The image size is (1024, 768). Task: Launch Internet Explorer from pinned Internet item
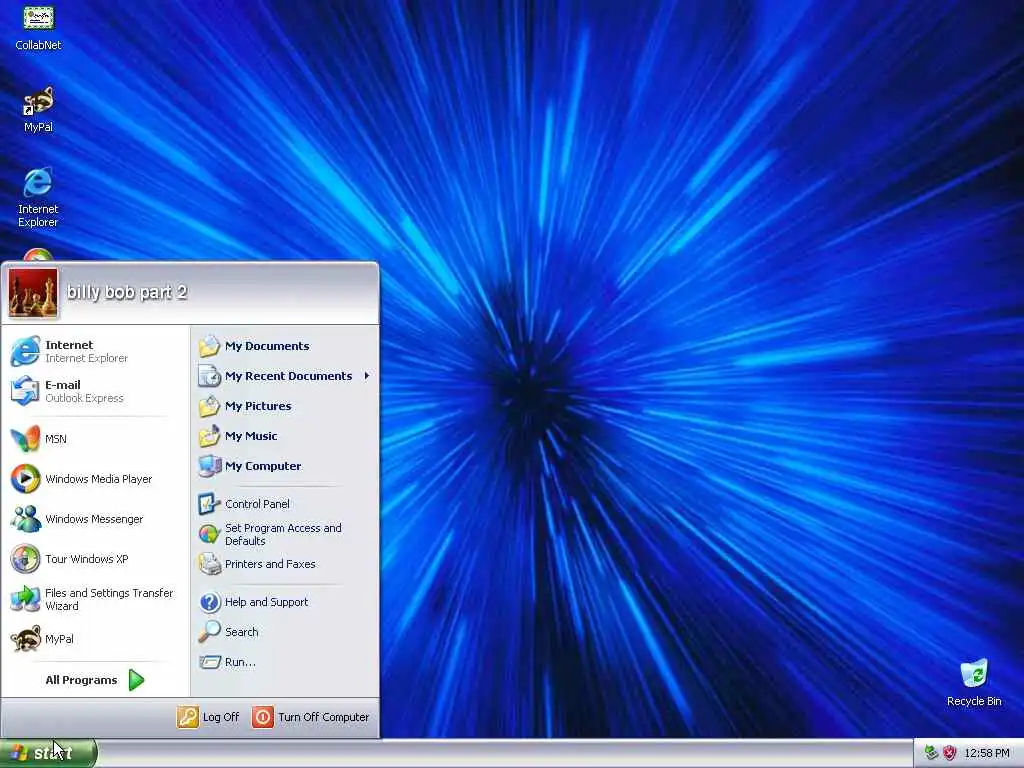pos(95,351)
